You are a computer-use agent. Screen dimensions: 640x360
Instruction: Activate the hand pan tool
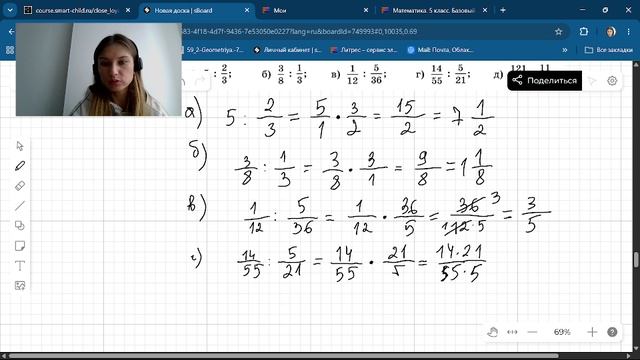pyautogui.click(x=493, y=332)
